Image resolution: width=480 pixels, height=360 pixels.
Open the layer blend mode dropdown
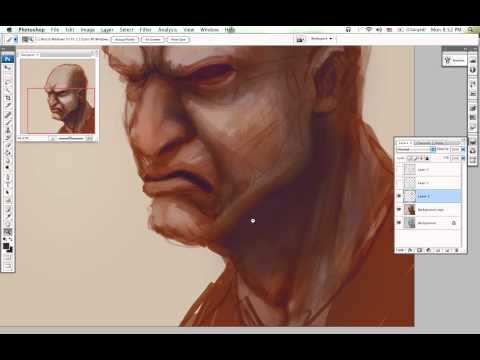(416, 149)
